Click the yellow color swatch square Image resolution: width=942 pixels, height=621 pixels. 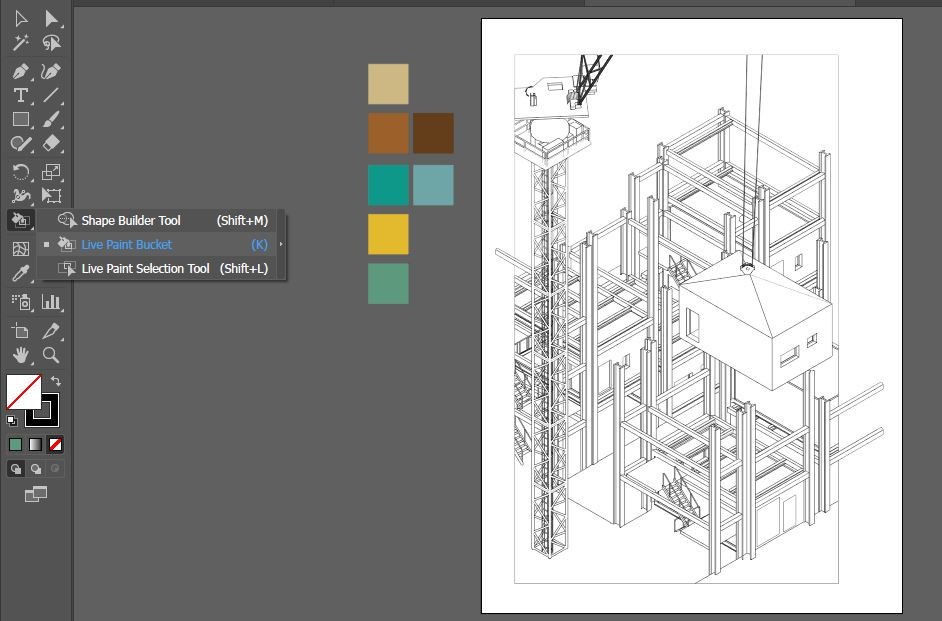pyautogui.click(x=388, y=234)
